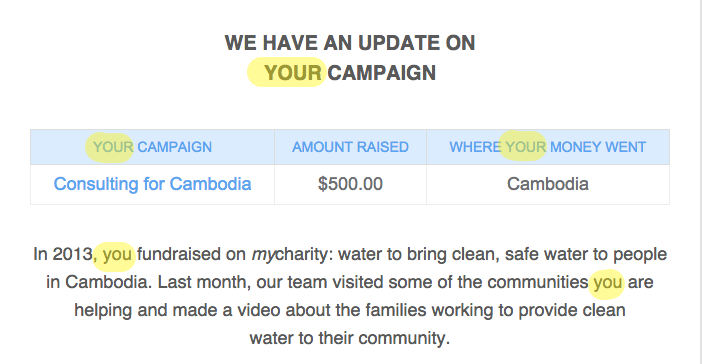Screen dimensions: 702x364
Task: Open the Consulting for Cambodia link
Action: click(x=152, y=184)
